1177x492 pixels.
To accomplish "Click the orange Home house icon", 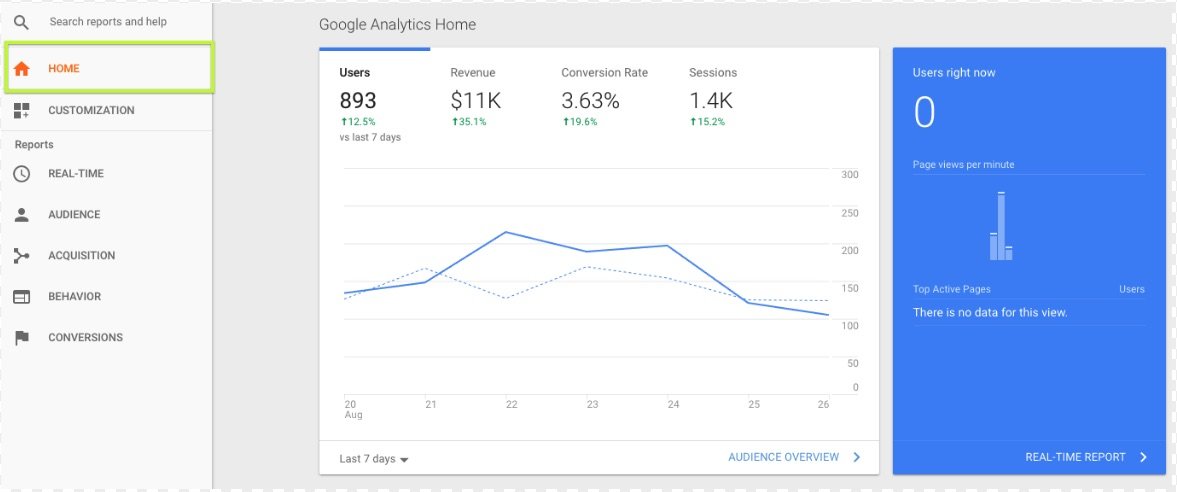I will tap(21, 69).
